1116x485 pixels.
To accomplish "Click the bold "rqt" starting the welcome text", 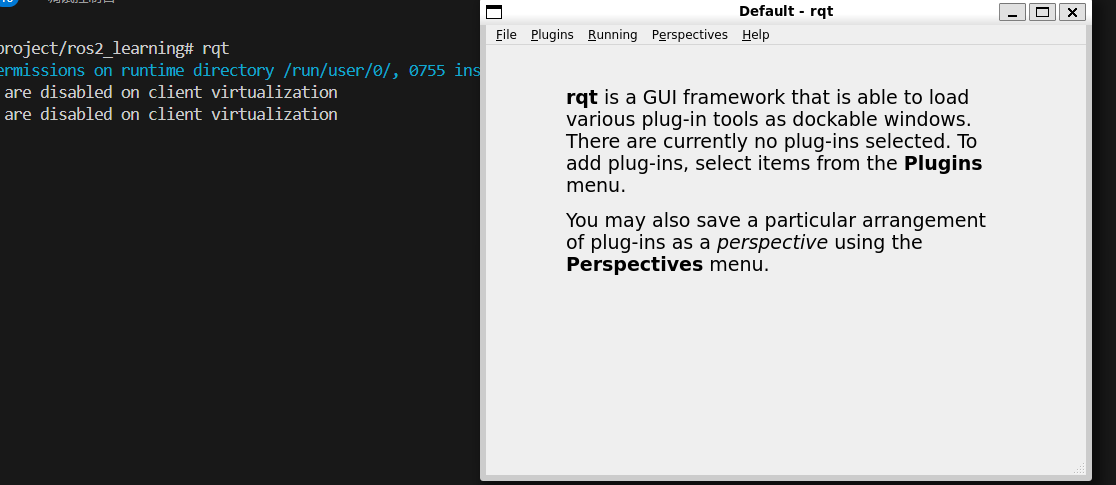I will point(581,98).
